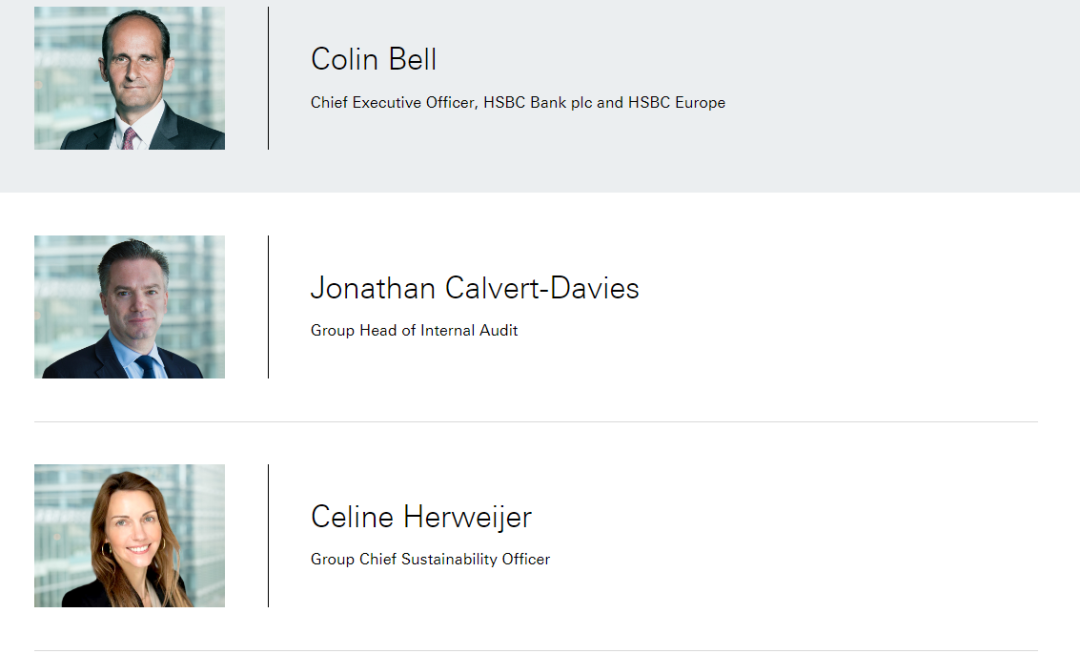This screenshot has height=654, width=1080.
Task: Click the separator line below Celine Herweijer row
Action: click(x=536, y=650)
